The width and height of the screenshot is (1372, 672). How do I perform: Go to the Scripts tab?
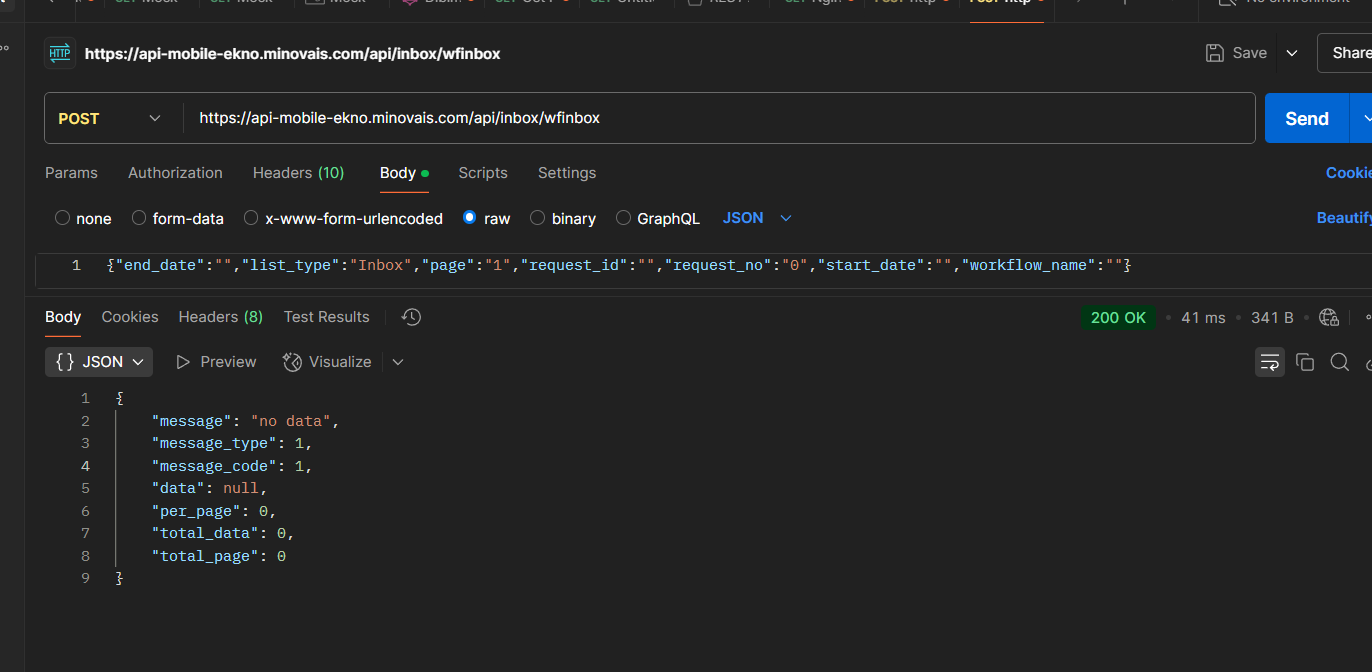pyautogui.click(x=483, y=173)
